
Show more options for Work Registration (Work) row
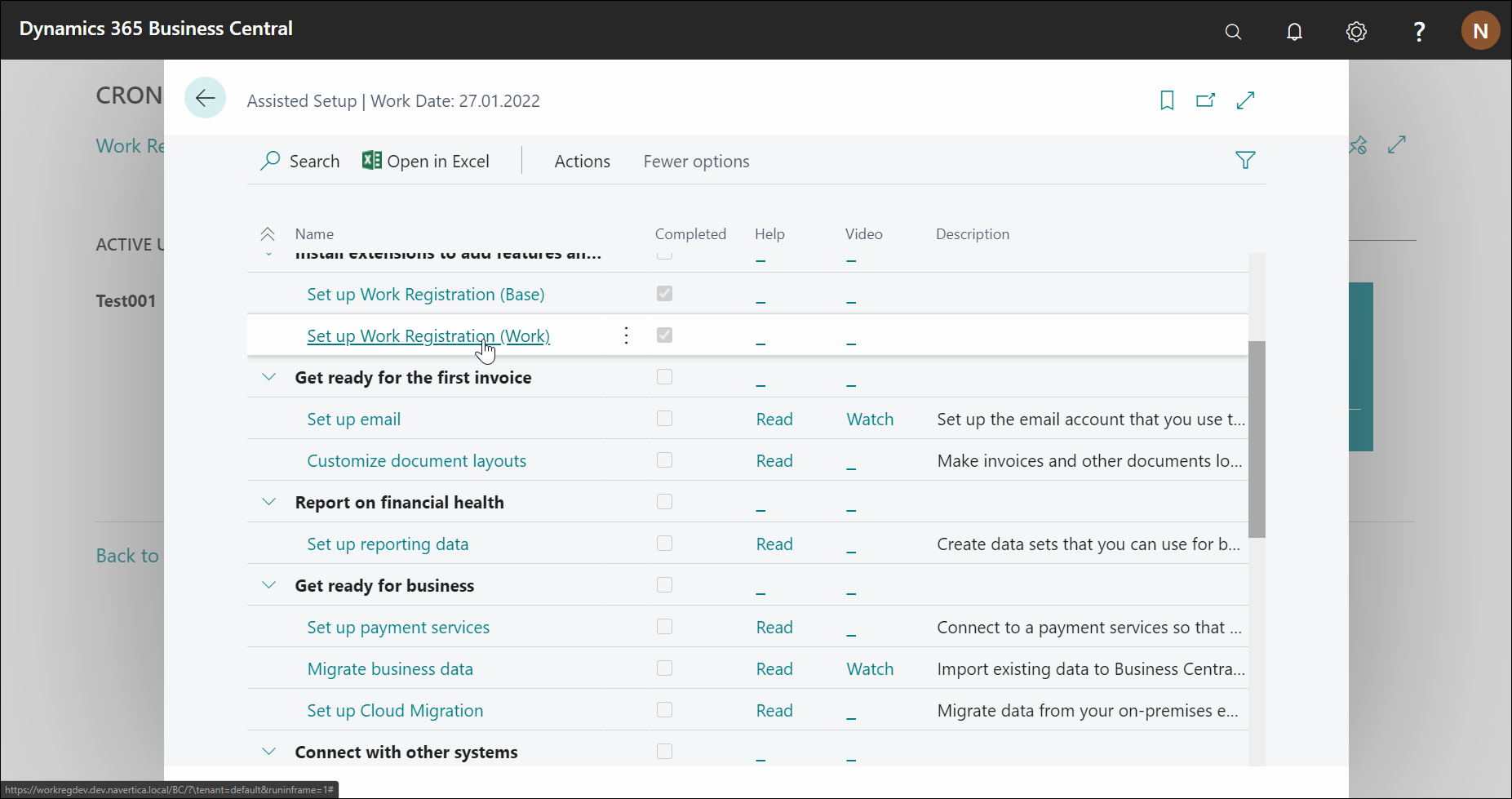click(x=626, y=335)
